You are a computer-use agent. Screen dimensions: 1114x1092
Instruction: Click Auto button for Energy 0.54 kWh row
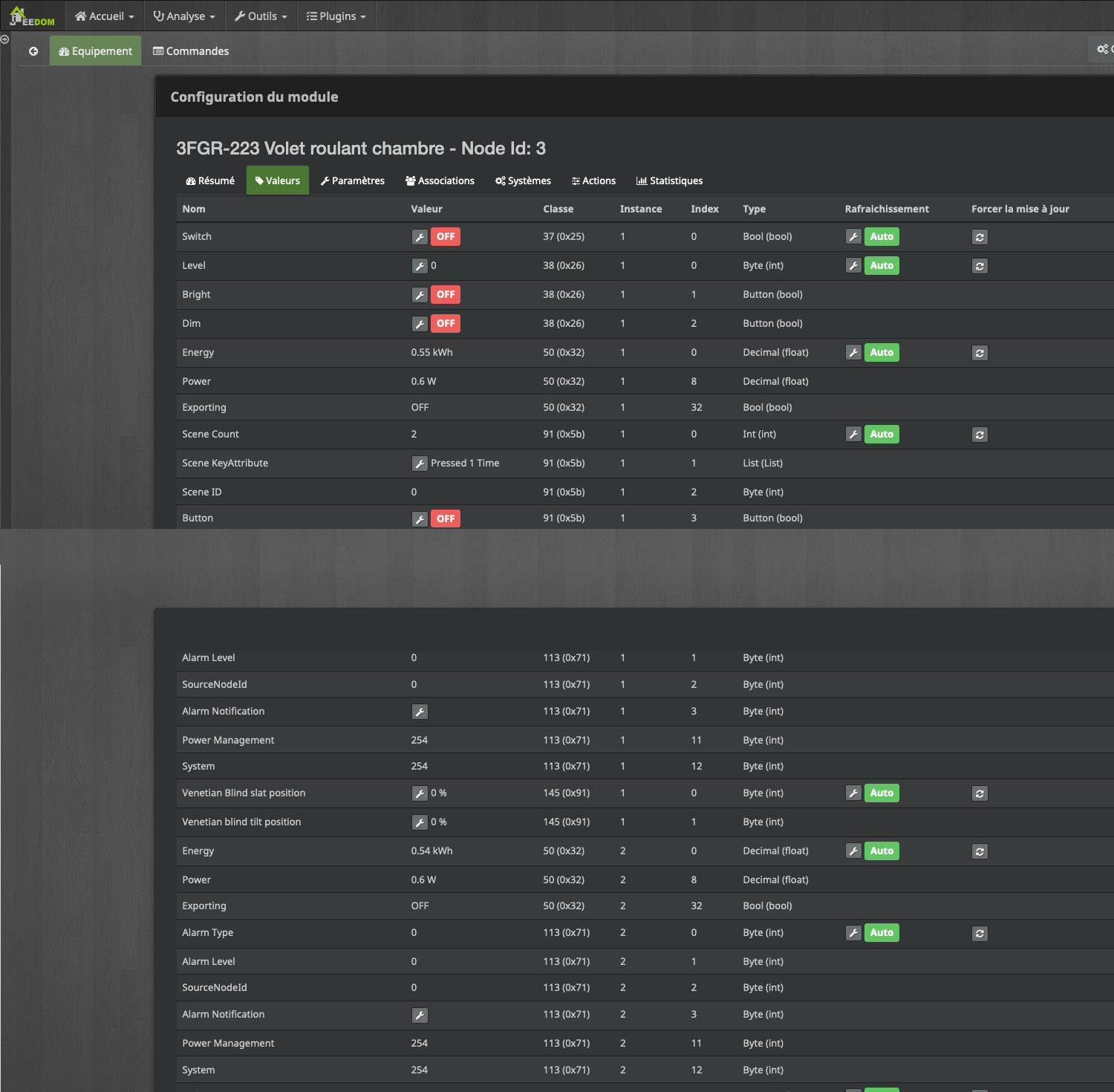[x=882, y=851]
